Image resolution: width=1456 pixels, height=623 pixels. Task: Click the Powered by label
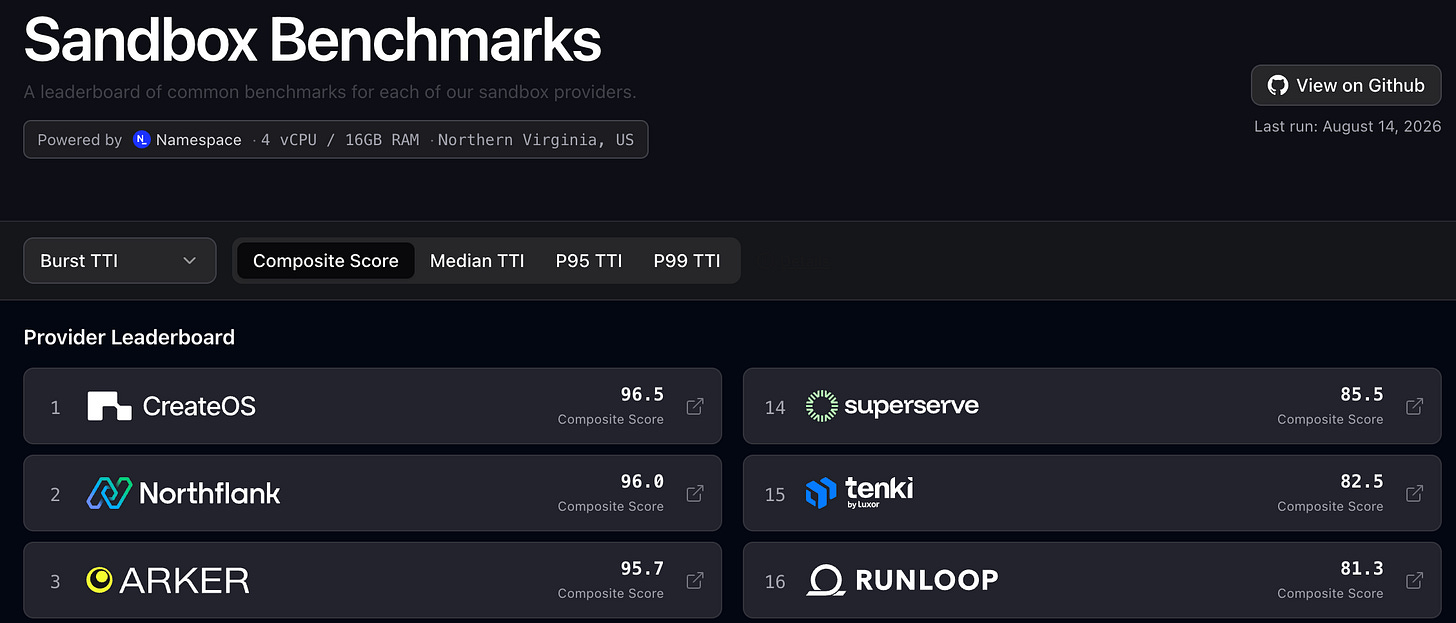[x=80, y=140]
